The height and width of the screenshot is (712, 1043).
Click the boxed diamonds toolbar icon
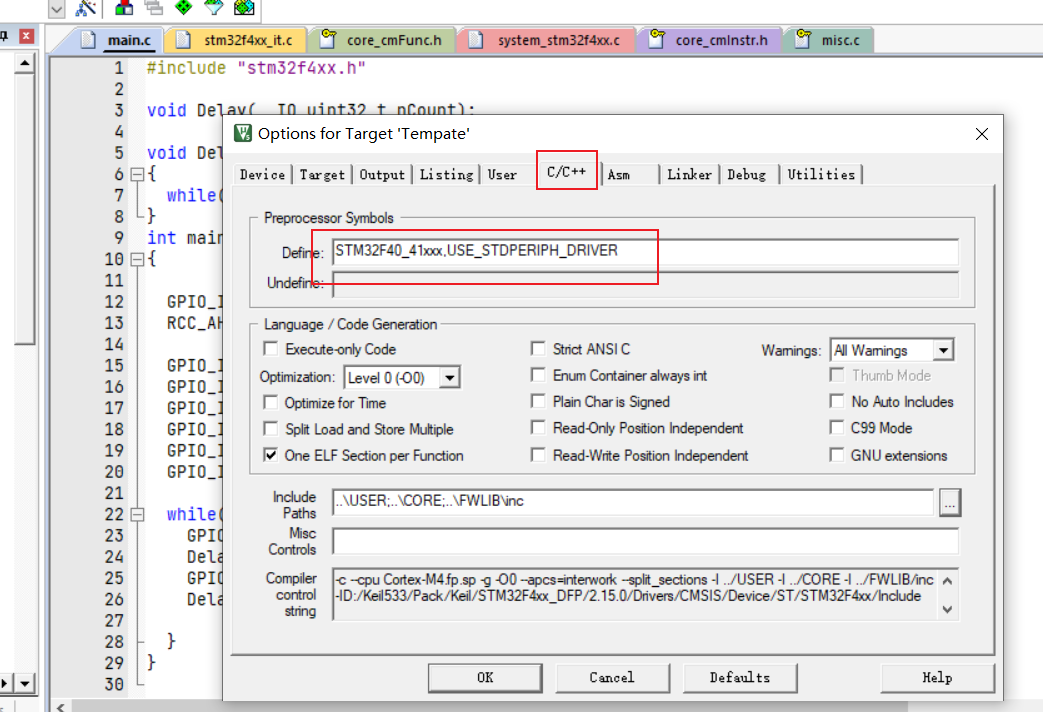245,9
